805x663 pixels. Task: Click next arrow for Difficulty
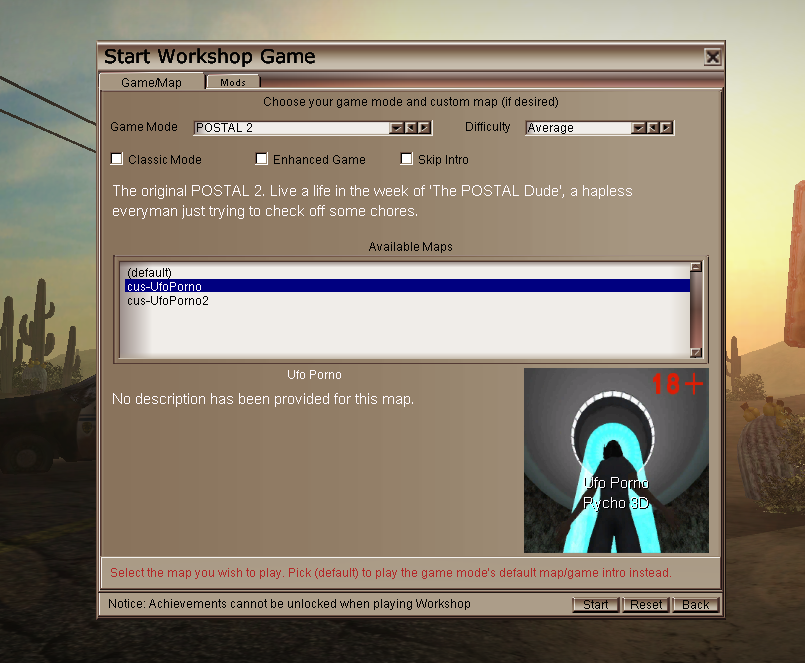[666, 127]
